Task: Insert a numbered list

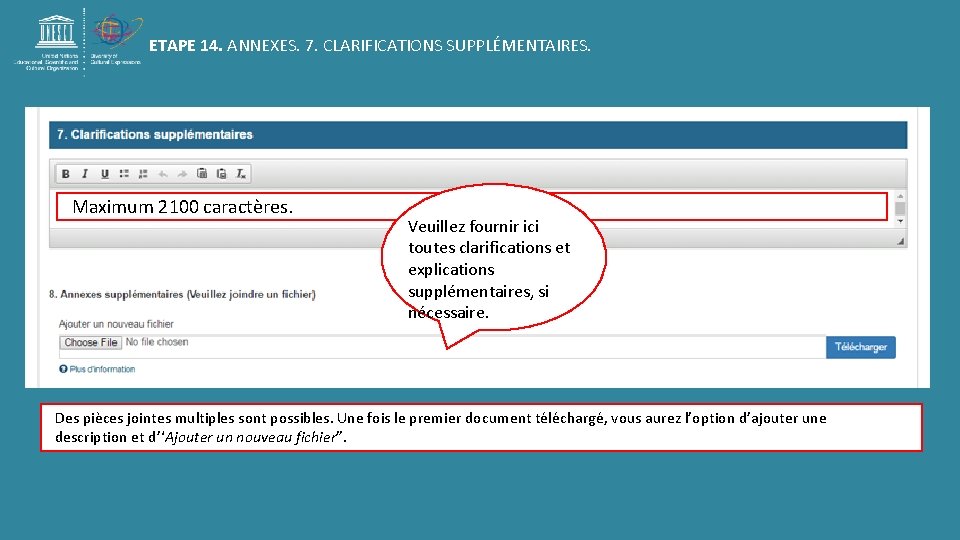Action: (x=143, y=174)
